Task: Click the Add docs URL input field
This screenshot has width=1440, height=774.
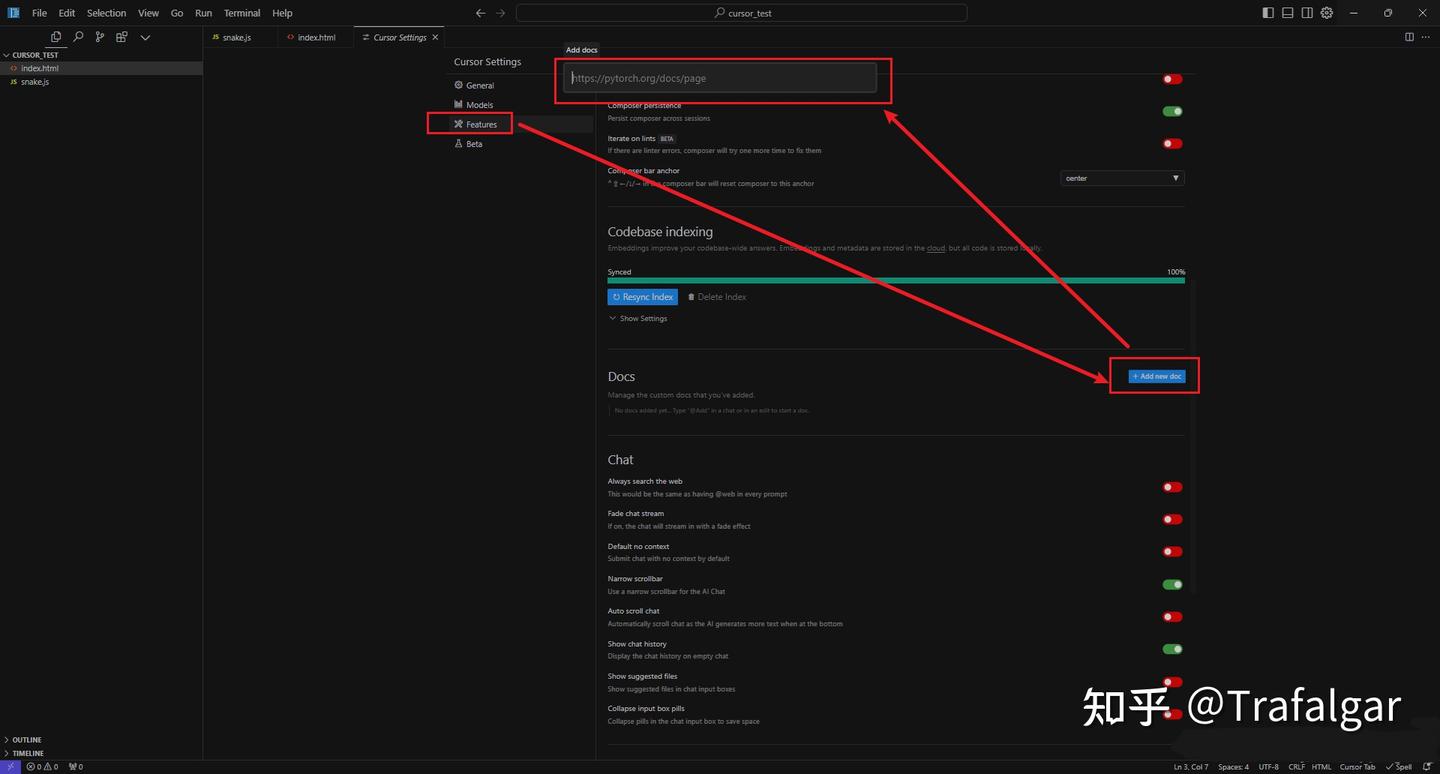Action: click(x=720, y=78)
